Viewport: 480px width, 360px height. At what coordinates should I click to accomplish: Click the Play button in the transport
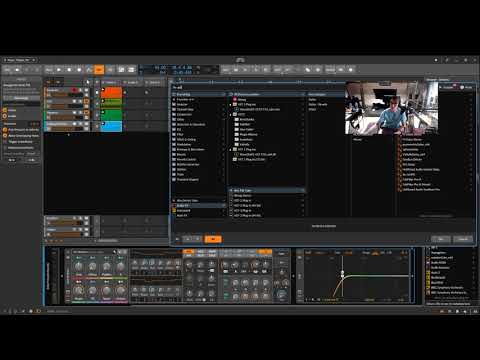[x=59, y=70]
